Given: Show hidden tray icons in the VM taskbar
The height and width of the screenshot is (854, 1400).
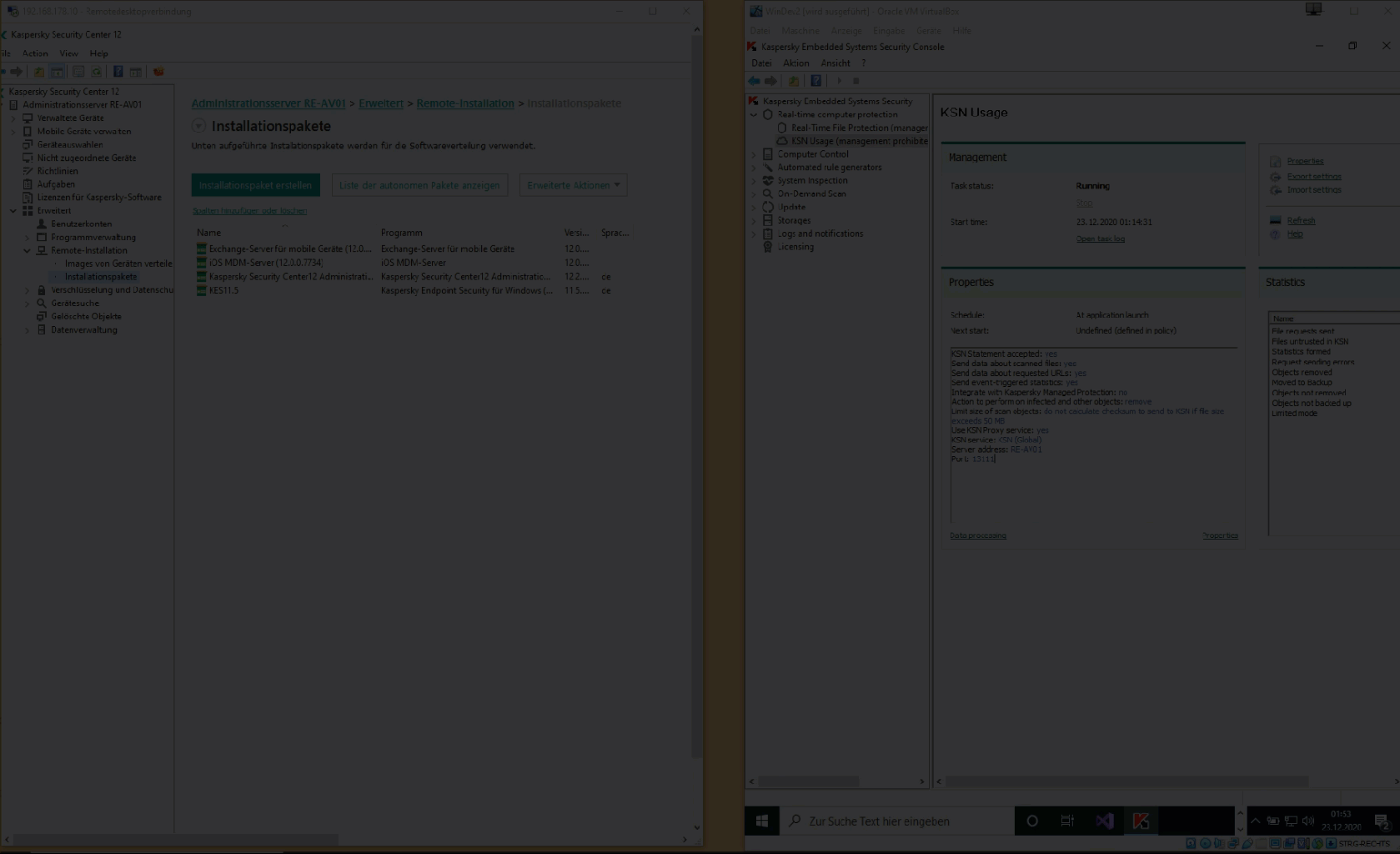Looking at the screenshot, I should coord(1256,821).
